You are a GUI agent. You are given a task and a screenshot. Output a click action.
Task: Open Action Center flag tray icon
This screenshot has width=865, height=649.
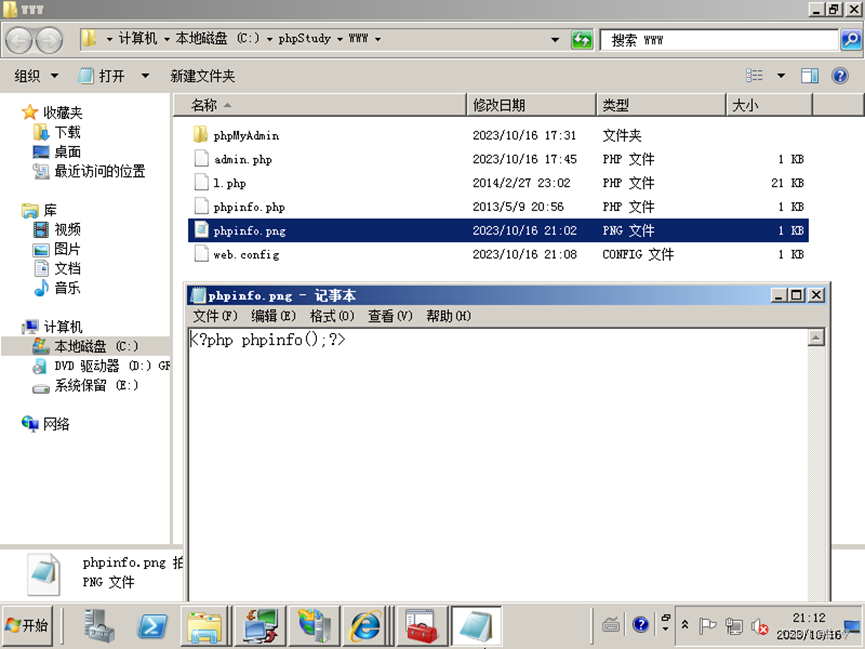pyautogui.click(x=707, y=626)
